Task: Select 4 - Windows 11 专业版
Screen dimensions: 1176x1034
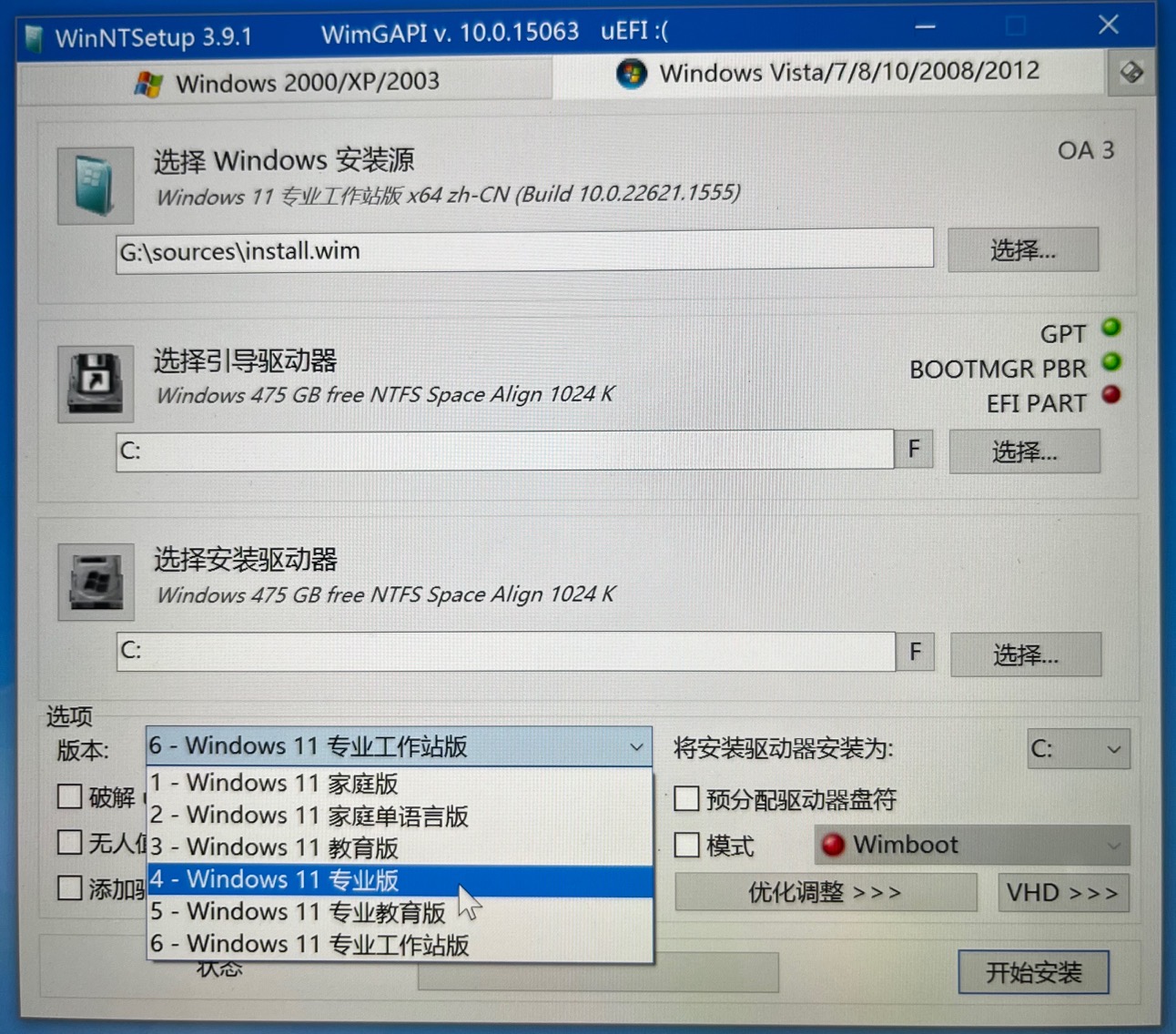Action: [400, 880]
